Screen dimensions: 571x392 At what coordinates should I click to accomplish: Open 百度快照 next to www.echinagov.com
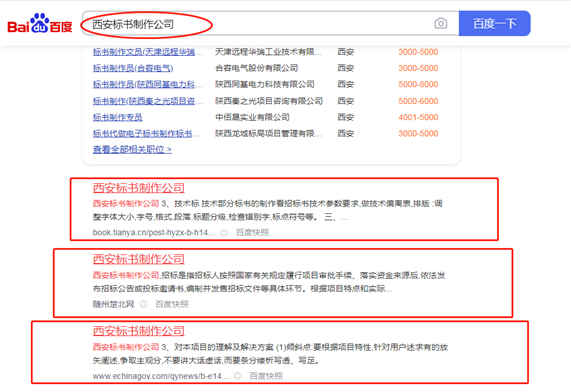266,376
